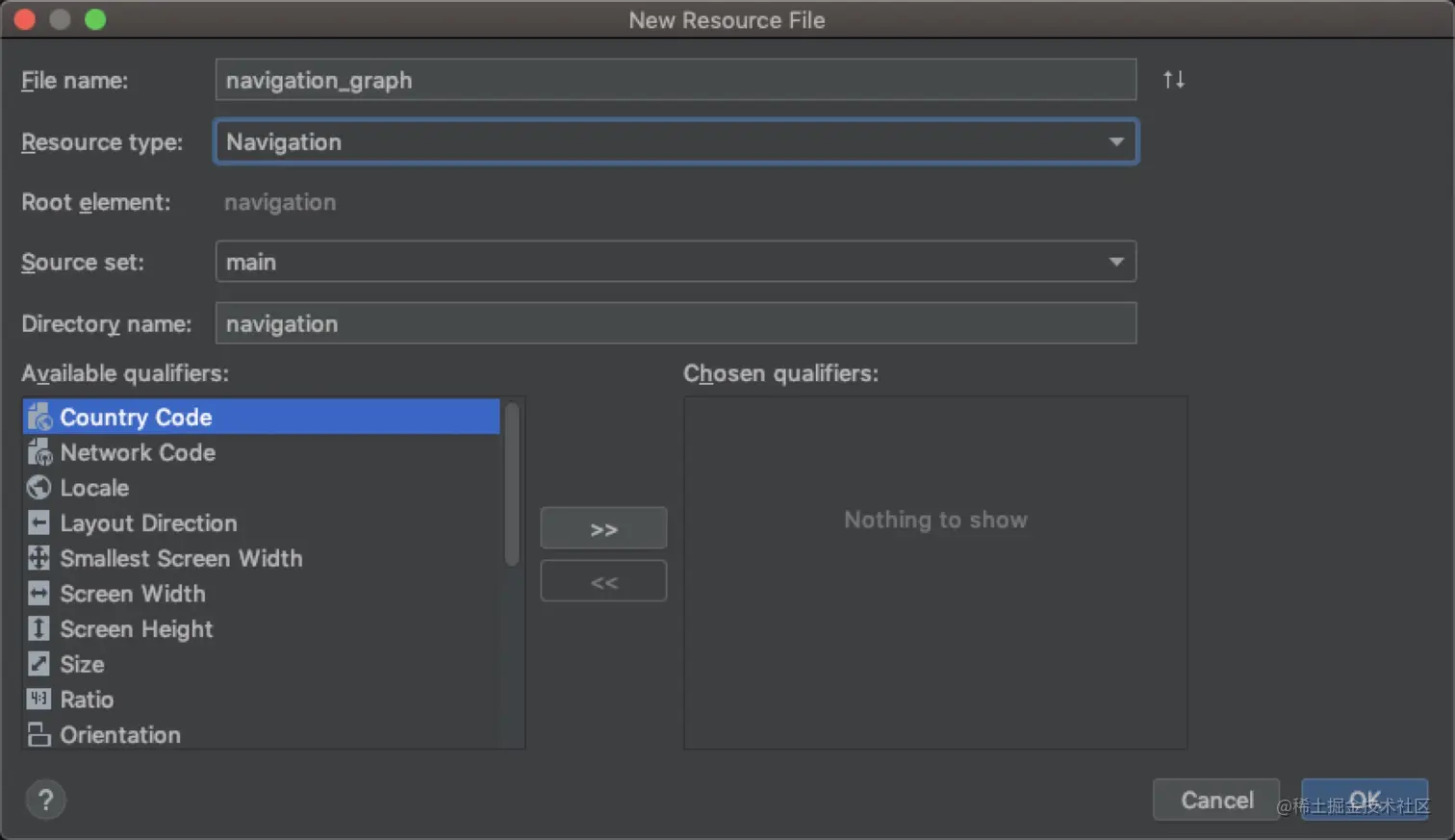Image resolution: width=1455 pixels, height=840 pixels.
Task: Open the help question mark button
Action: pos(45,800)
